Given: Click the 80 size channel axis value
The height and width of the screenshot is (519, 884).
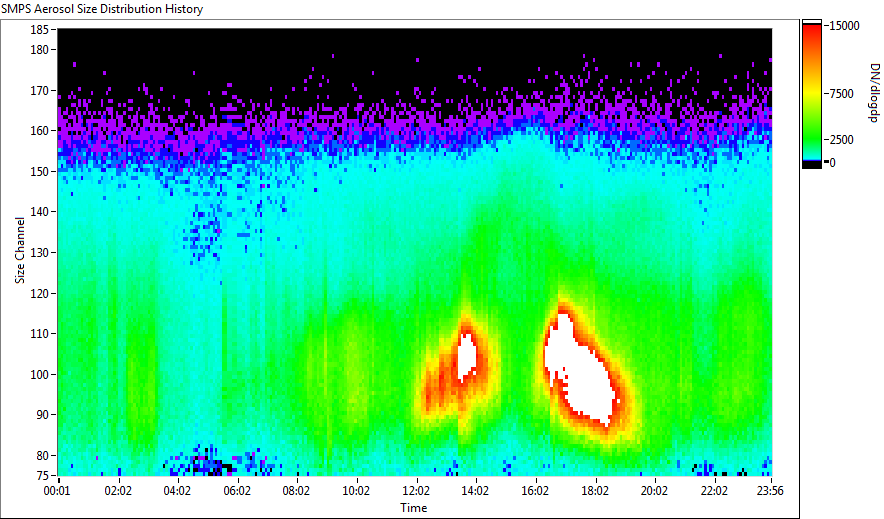Looking at the screenshot, I should point(43,455).
